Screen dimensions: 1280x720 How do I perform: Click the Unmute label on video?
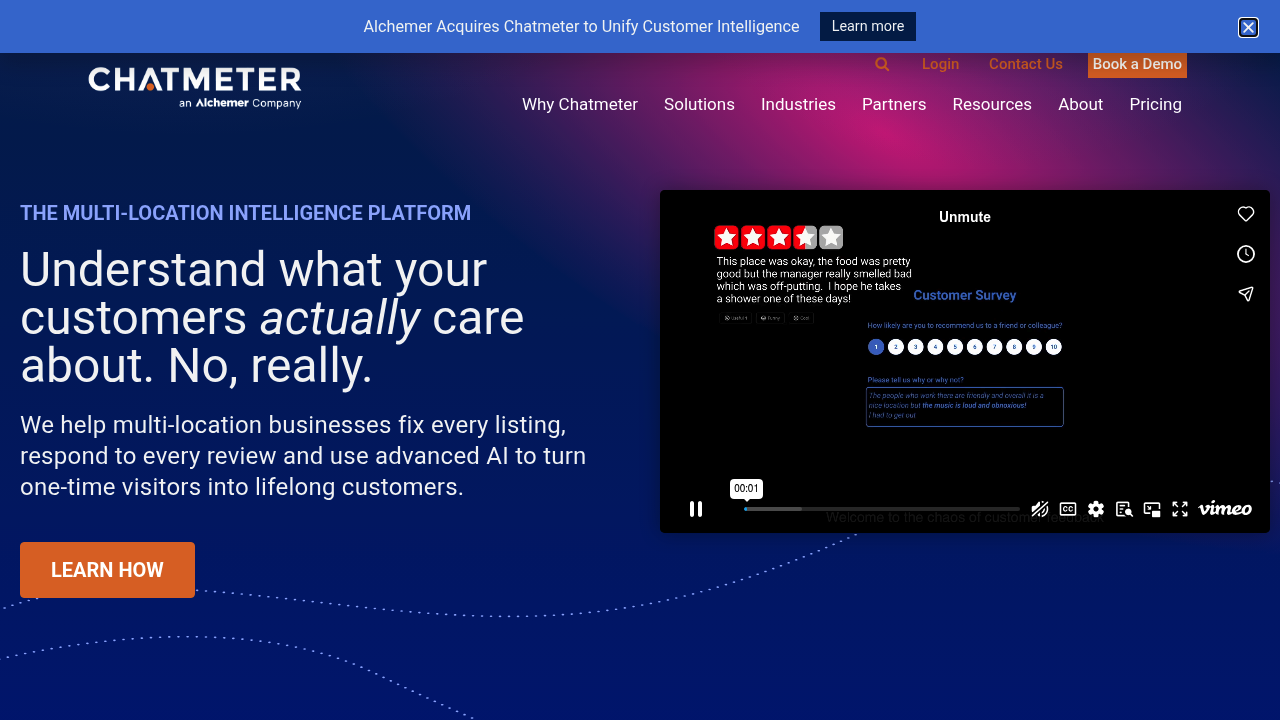[x=965, y=217]
